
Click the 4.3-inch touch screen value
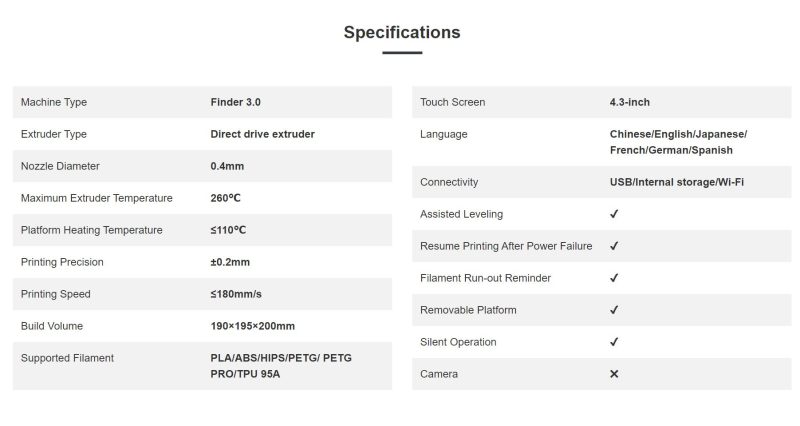tap(630, 102)
